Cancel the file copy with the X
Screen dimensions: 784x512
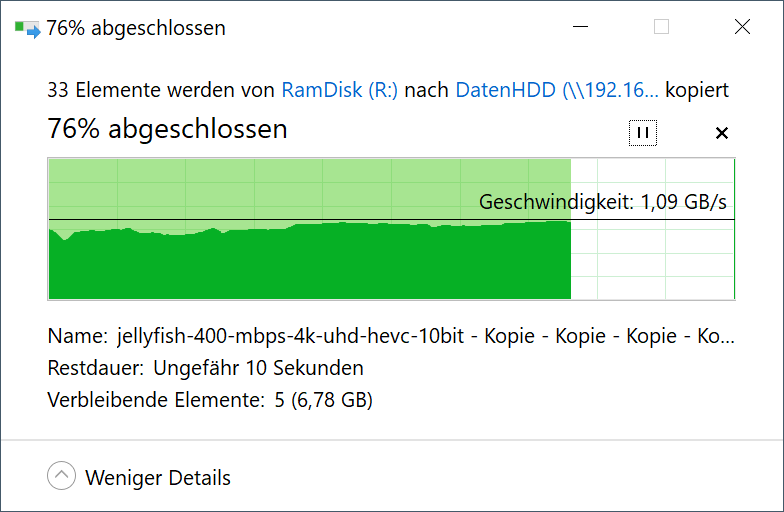pos(722,132)
